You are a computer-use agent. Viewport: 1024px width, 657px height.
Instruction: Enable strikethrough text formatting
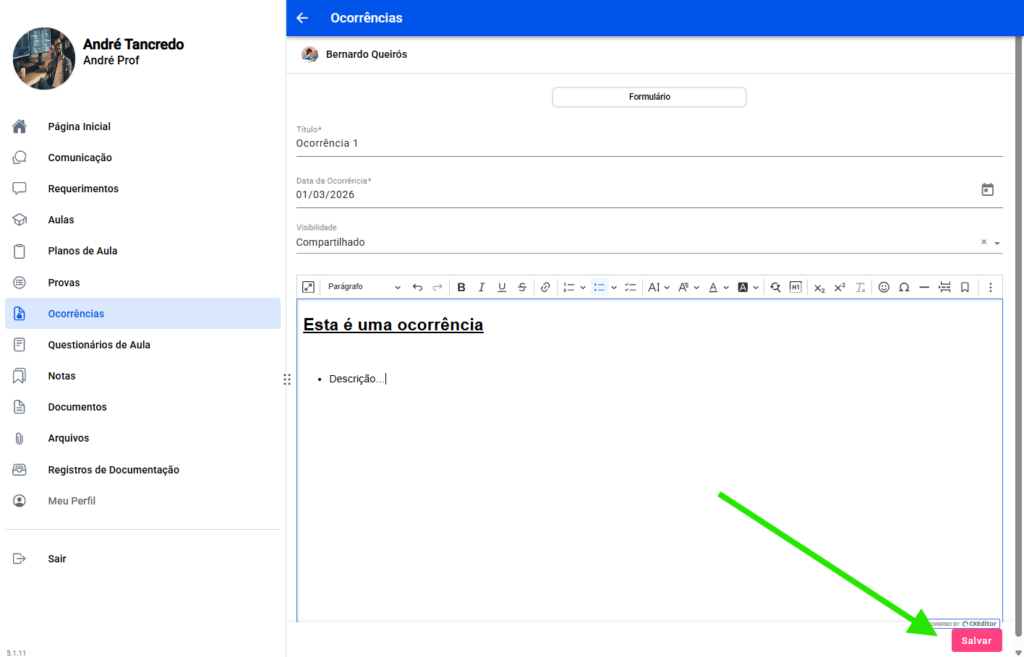pyautogui.click(x=522, y=287)
